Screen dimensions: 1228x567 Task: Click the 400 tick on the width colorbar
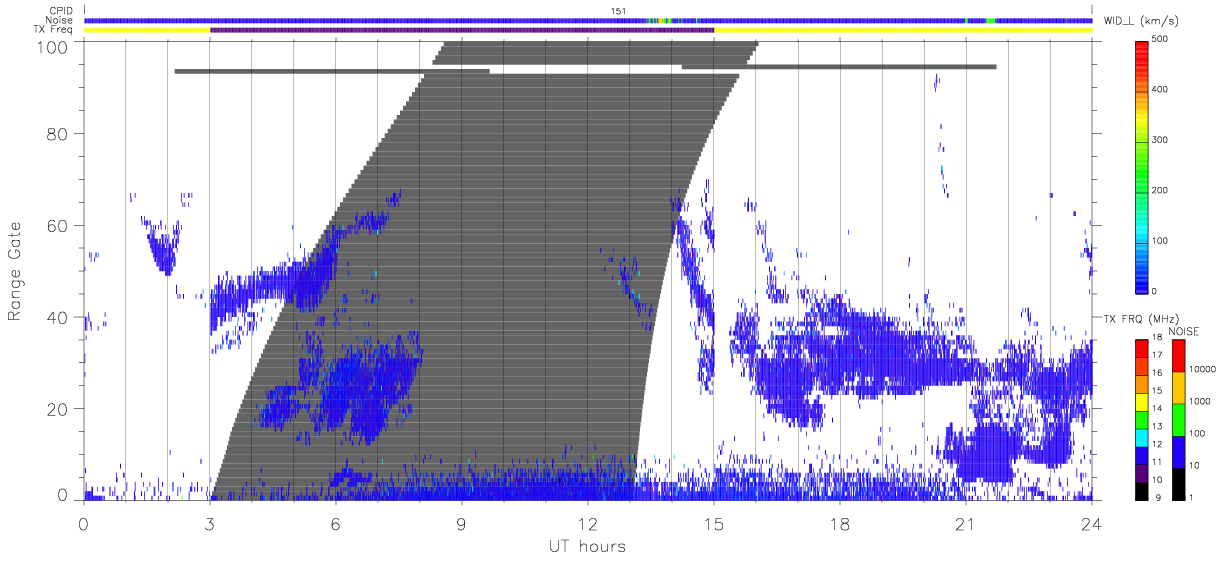[1162, 89]
